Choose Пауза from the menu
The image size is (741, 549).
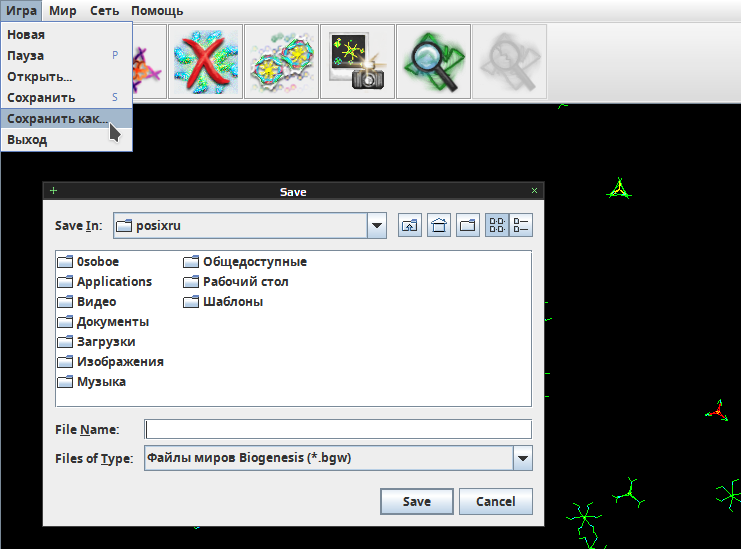click(67, 56)
